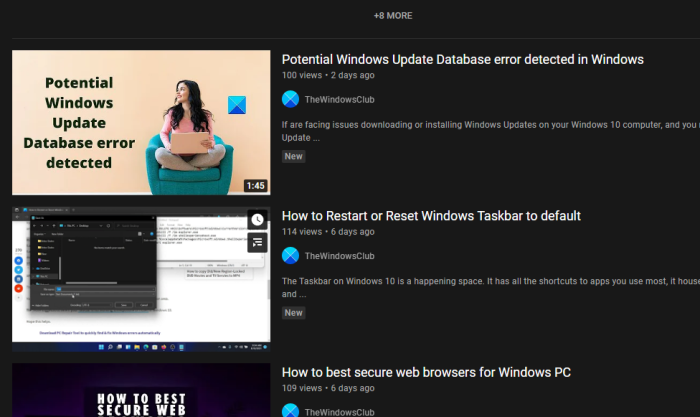The width and height of the screenshot is (700, 417).
Task: Click description 'If are facing issues downloading'
Action: point(489,131)
